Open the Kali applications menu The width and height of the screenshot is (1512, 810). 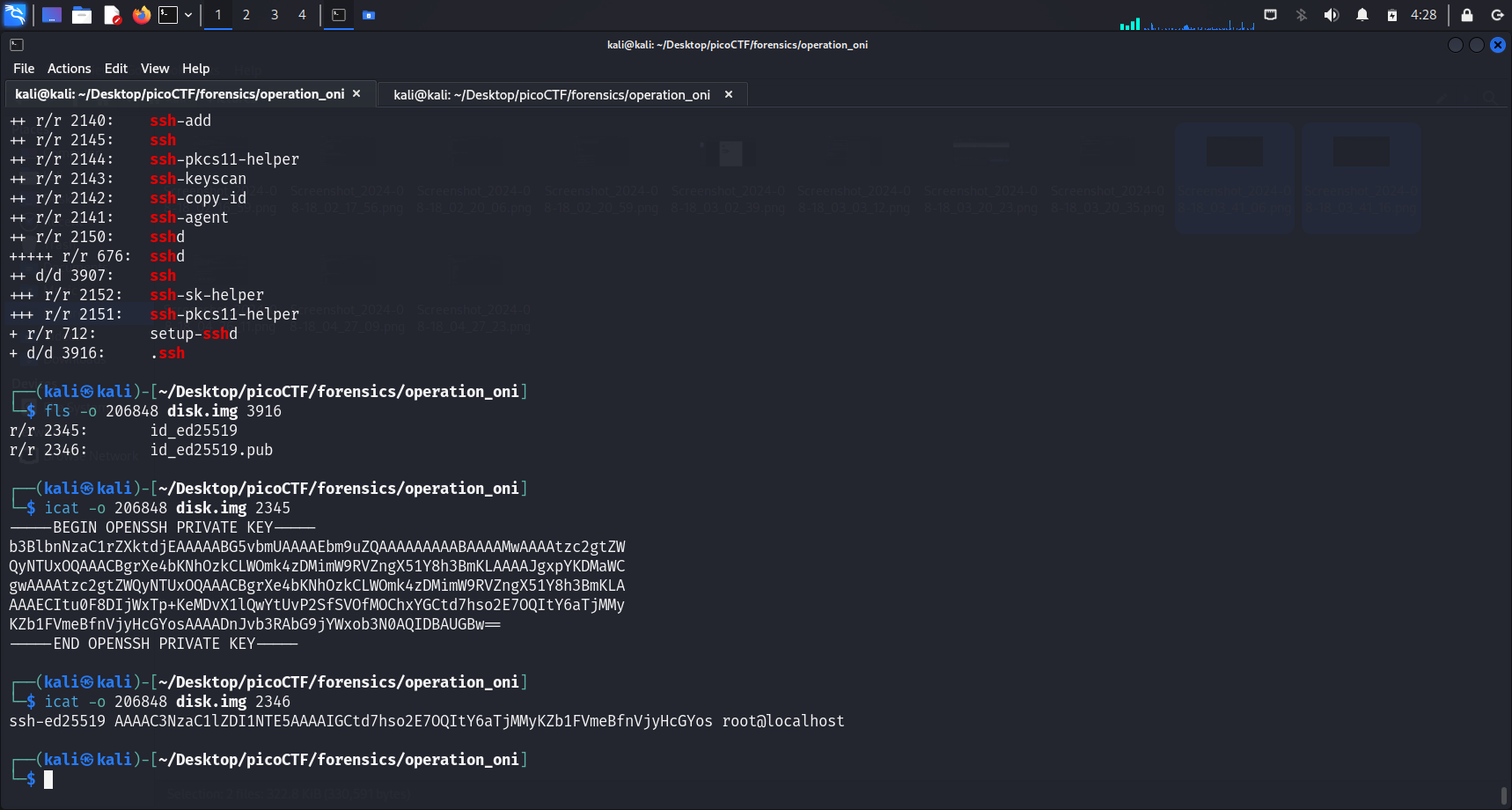(15, 15)
